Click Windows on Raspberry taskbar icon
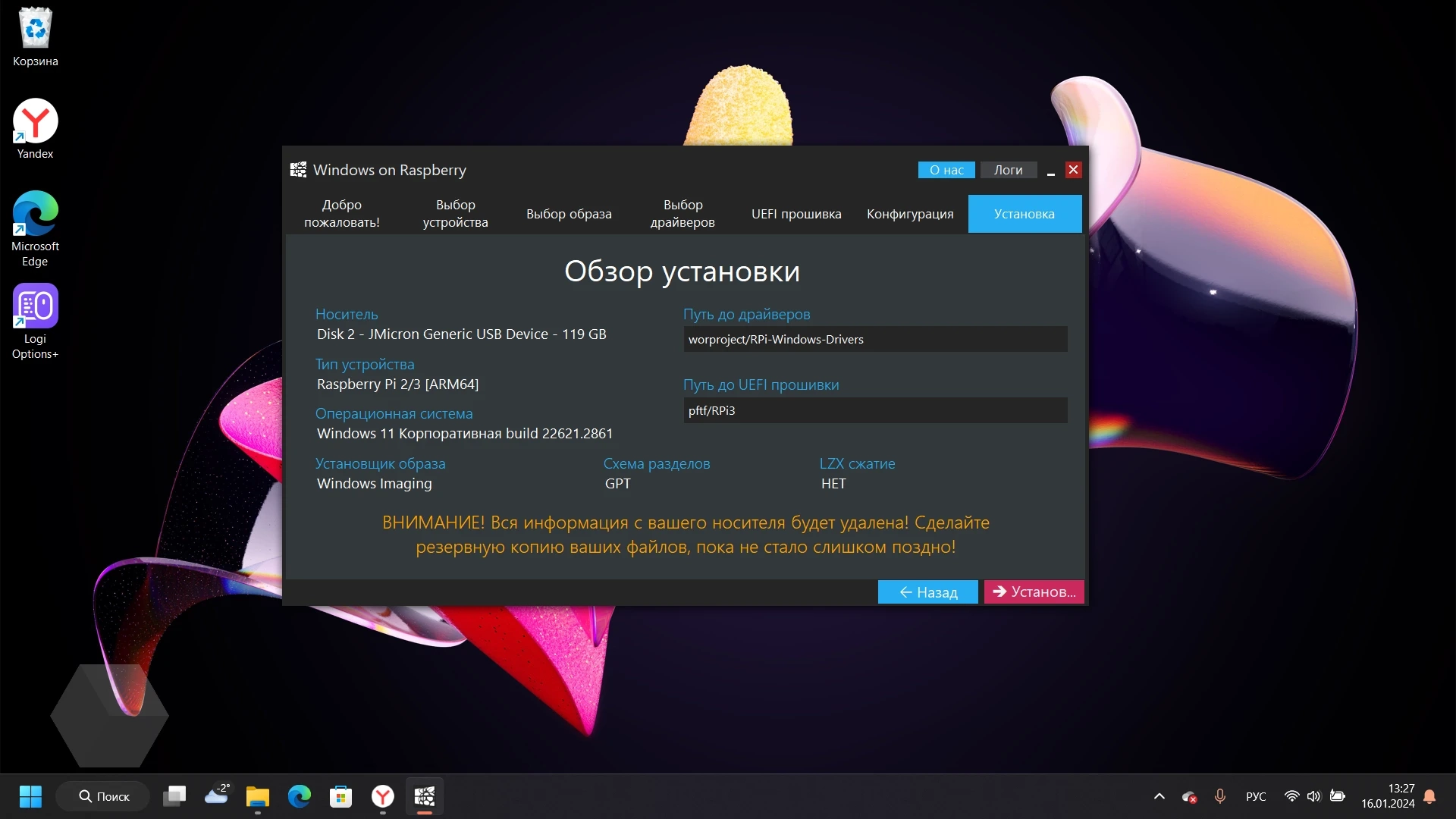The width and height of the screenshot is (1456, 819). [425, 796]
